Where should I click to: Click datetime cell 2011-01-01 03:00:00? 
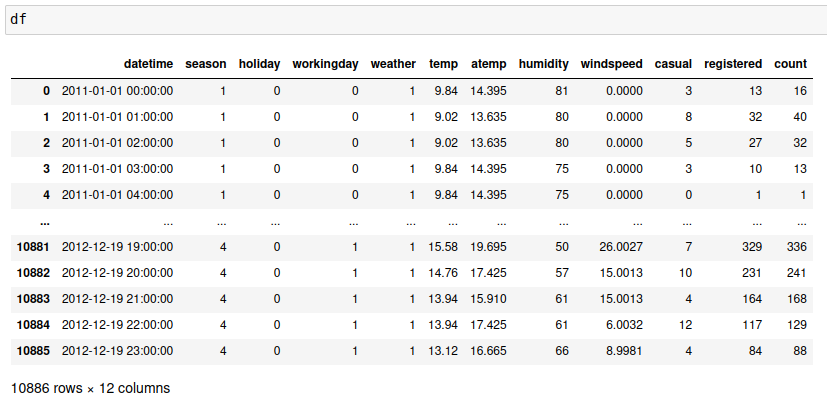pos(118,169)
